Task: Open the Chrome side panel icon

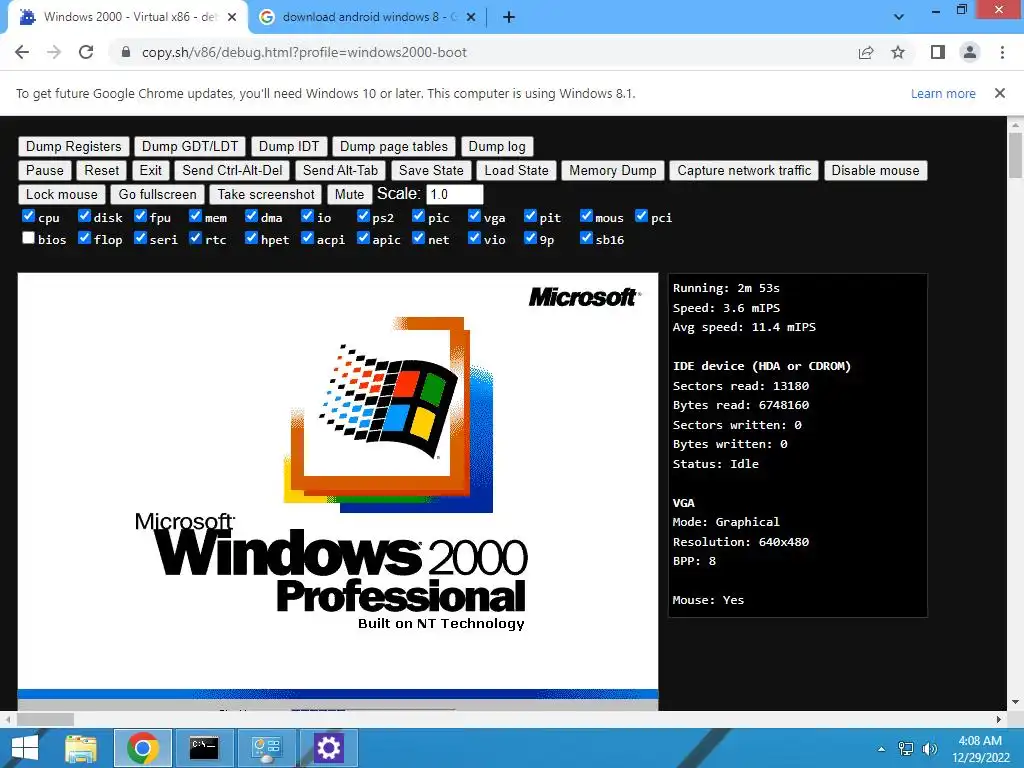Action: pos(938,52)
